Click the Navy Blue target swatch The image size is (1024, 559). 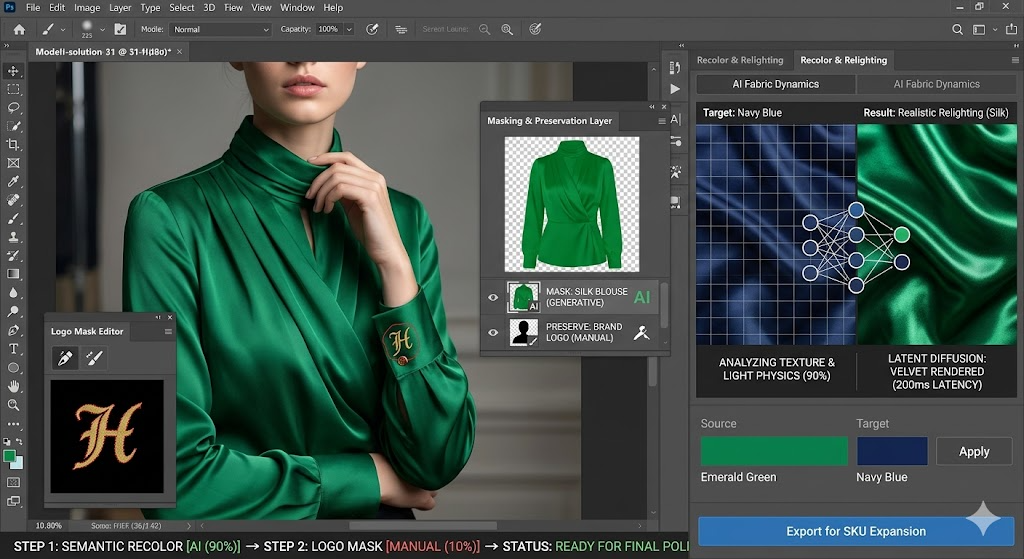[892, 451]
